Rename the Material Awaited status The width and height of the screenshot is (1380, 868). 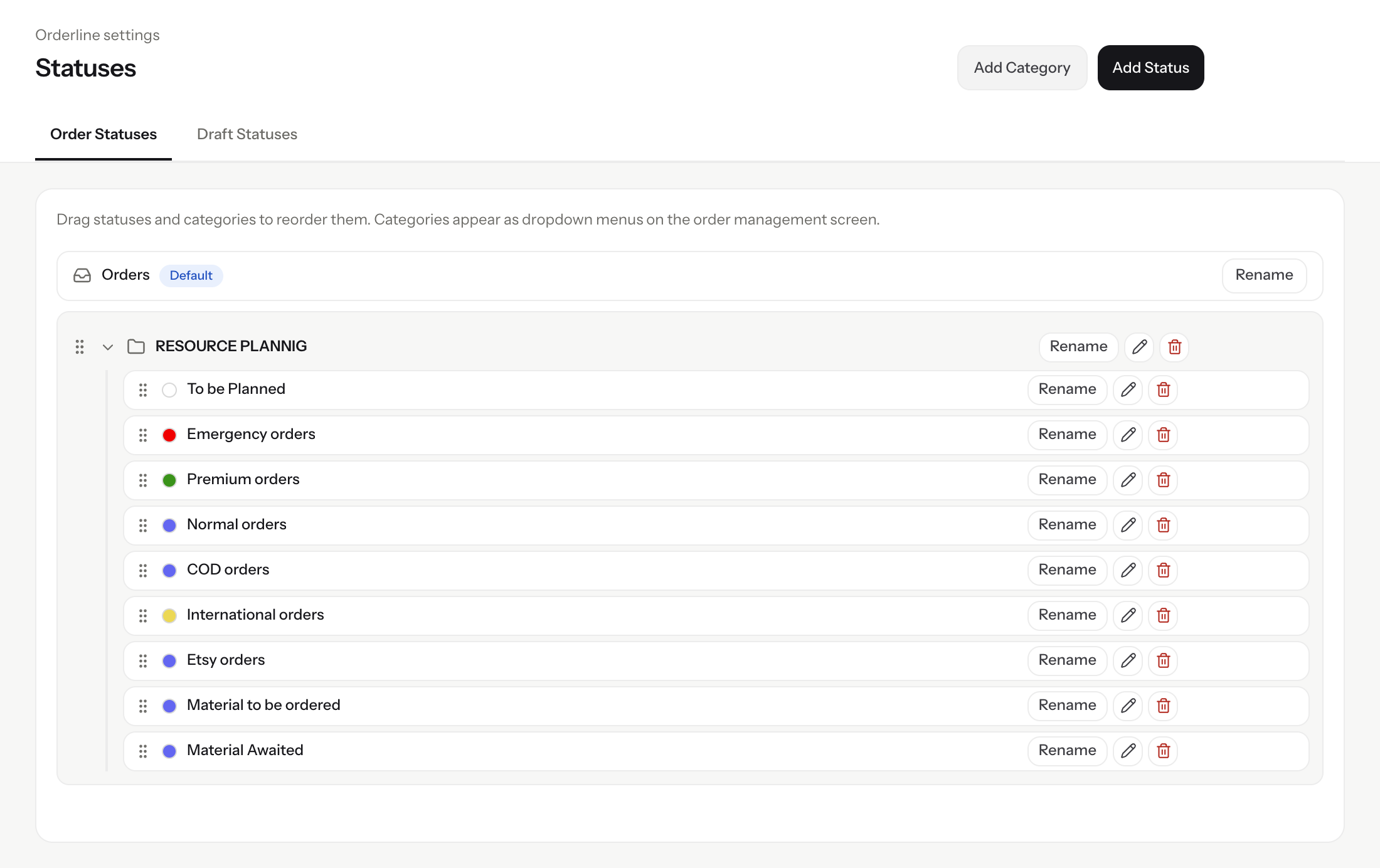pos(1067,751)
